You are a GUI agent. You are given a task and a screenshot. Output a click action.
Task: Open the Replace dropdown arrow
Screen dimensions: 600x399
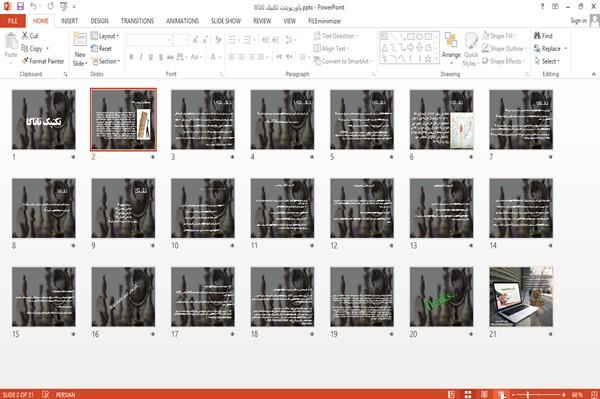pos(566,49)
